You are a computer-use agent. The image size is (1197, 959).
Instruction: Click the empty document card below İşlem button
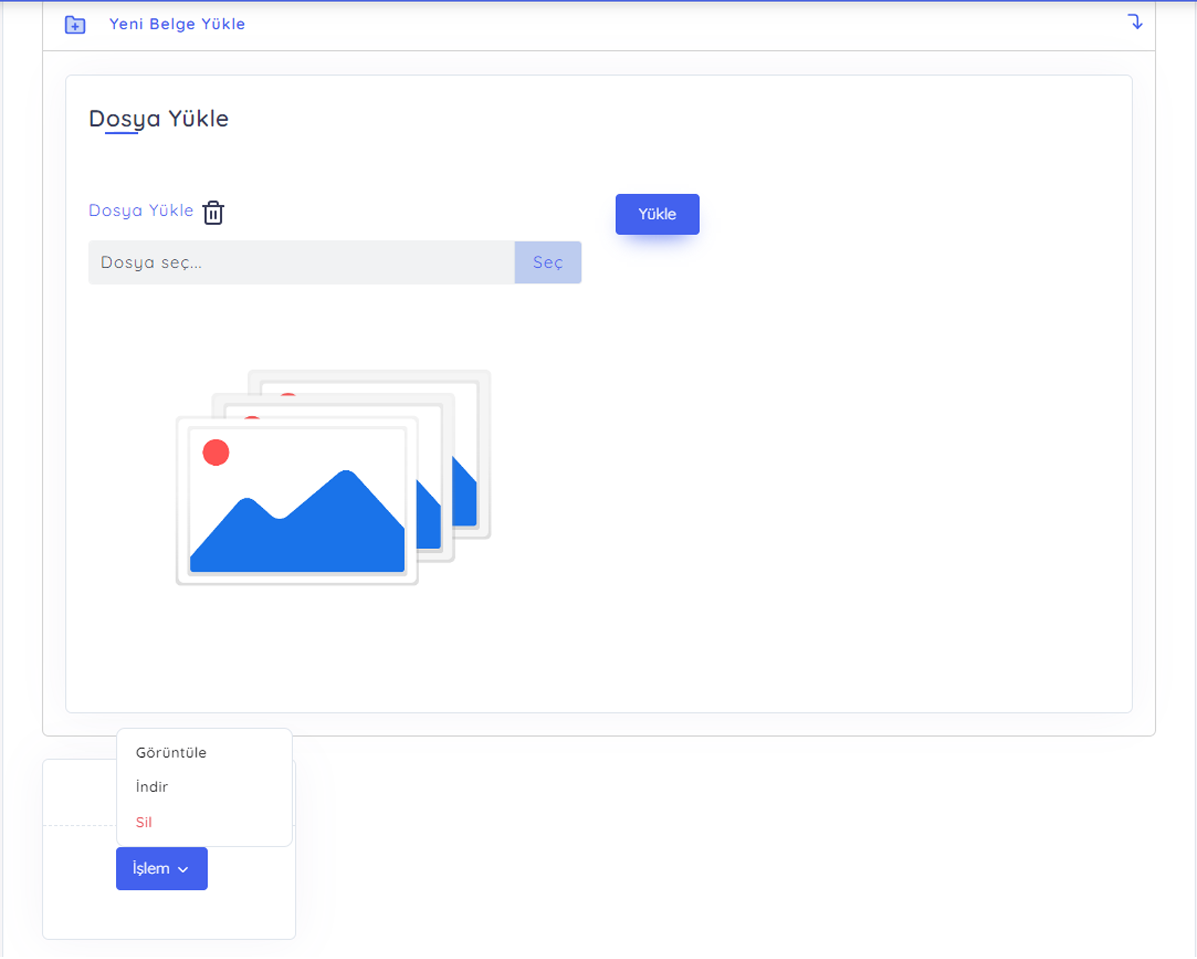[x=169, y=915]
